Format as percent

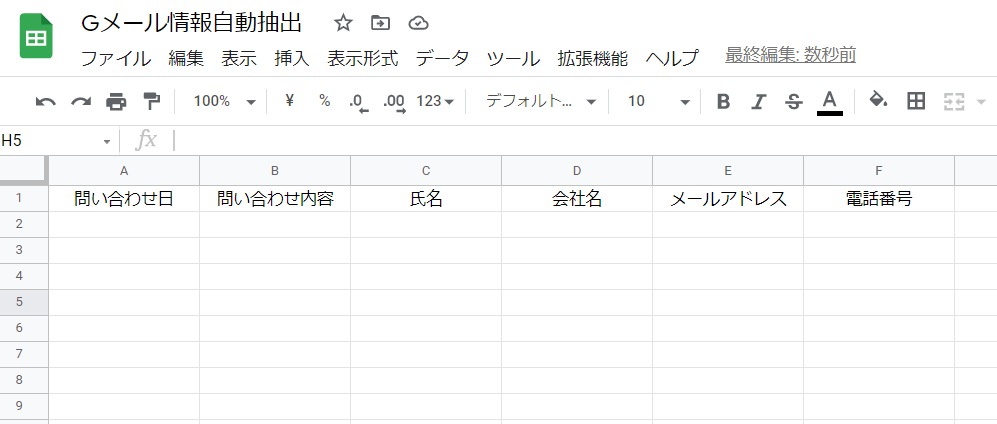pos(325,100)
